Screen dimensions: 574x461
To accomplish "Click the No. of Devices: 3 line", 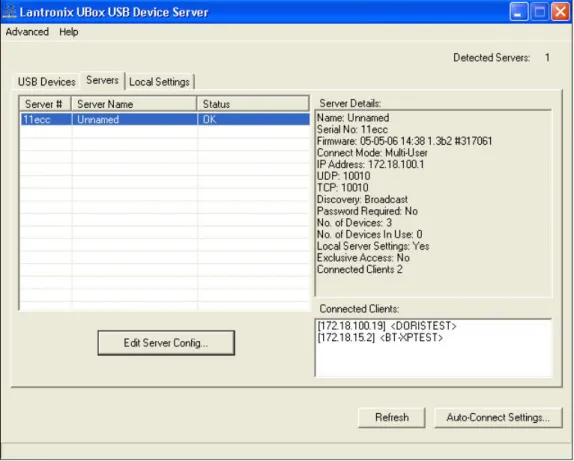I will (x=354, y=223).
